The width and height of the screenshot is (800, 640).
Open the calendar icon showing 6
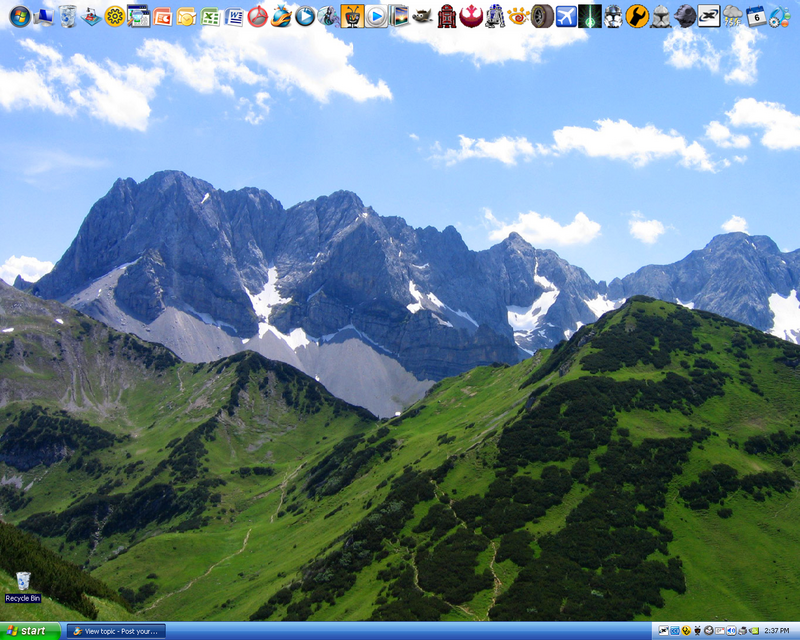point(756,16)
